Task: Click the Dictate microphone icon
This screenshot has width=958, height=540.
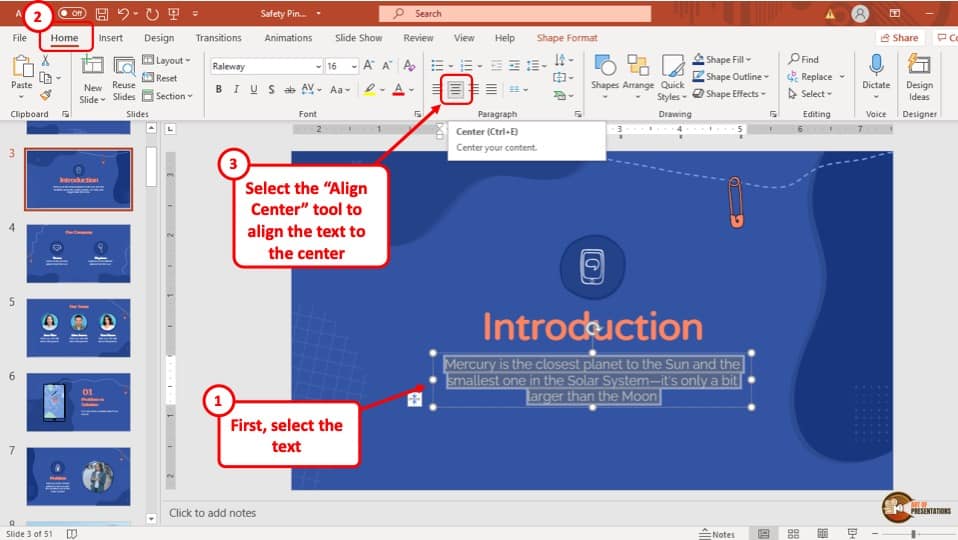Action: tap(876, 64)
